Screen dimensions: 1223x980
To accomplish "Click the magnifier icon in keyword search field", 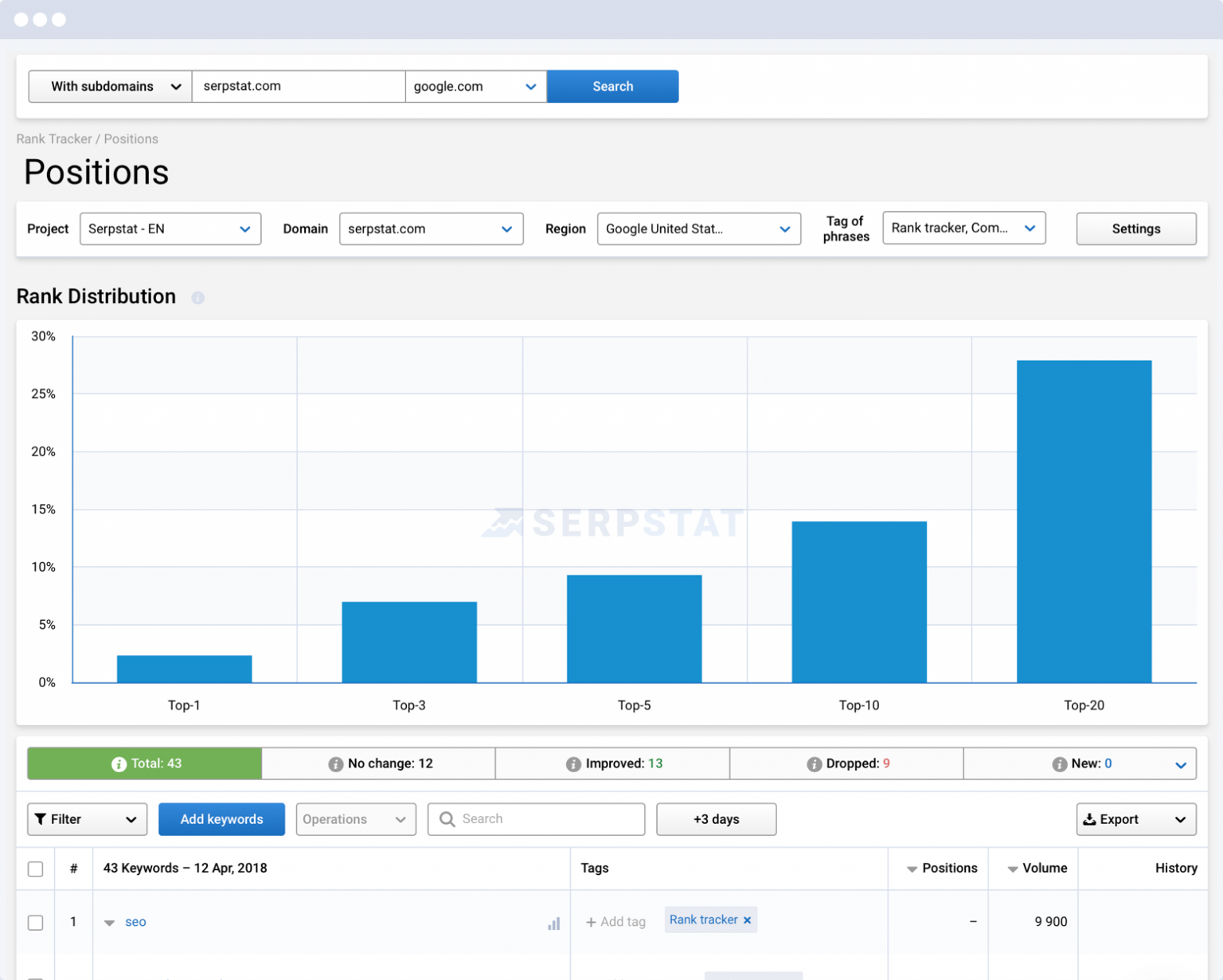I will pos(447,818).
